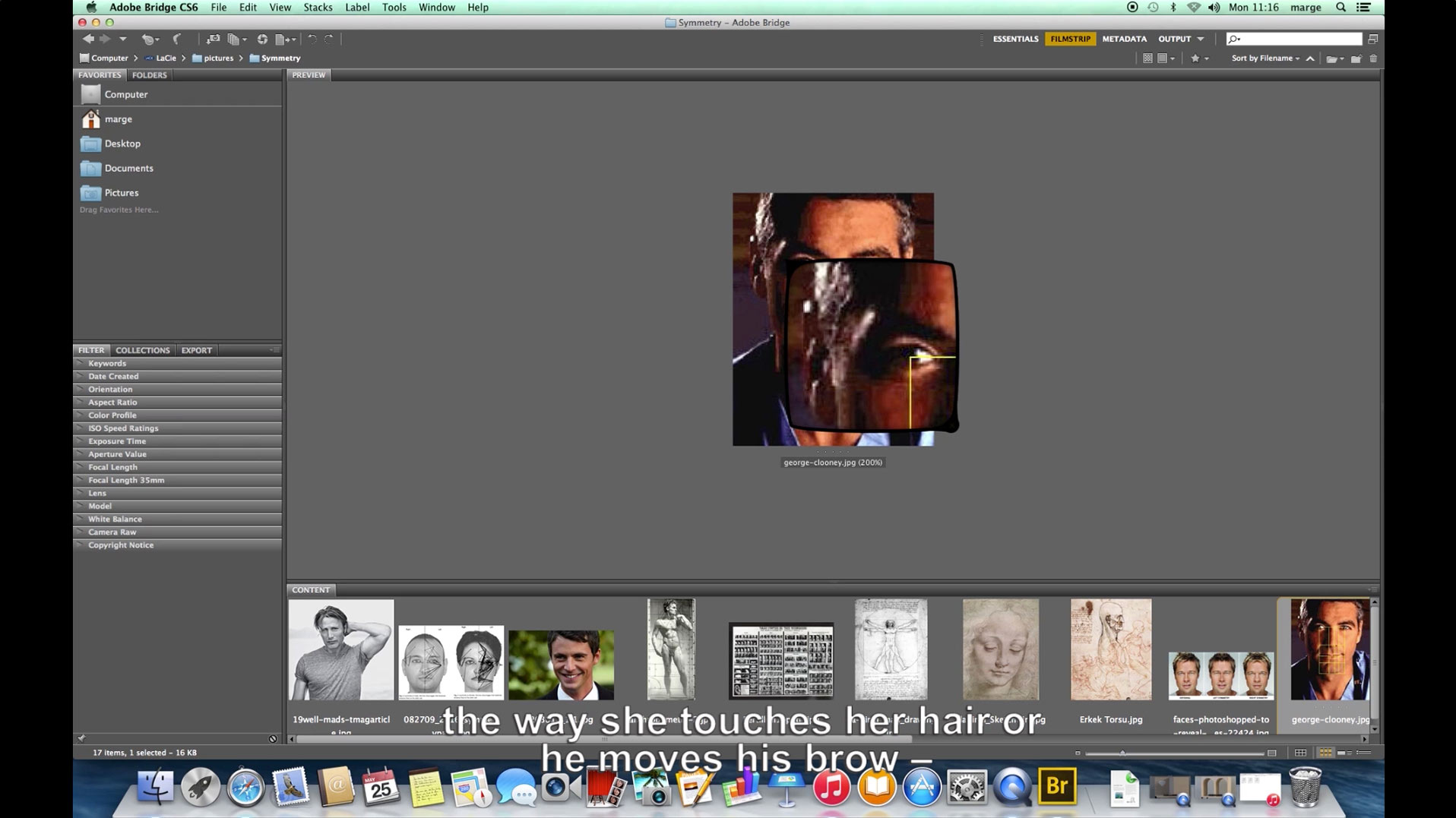Open Safari from the Dock

245,787
